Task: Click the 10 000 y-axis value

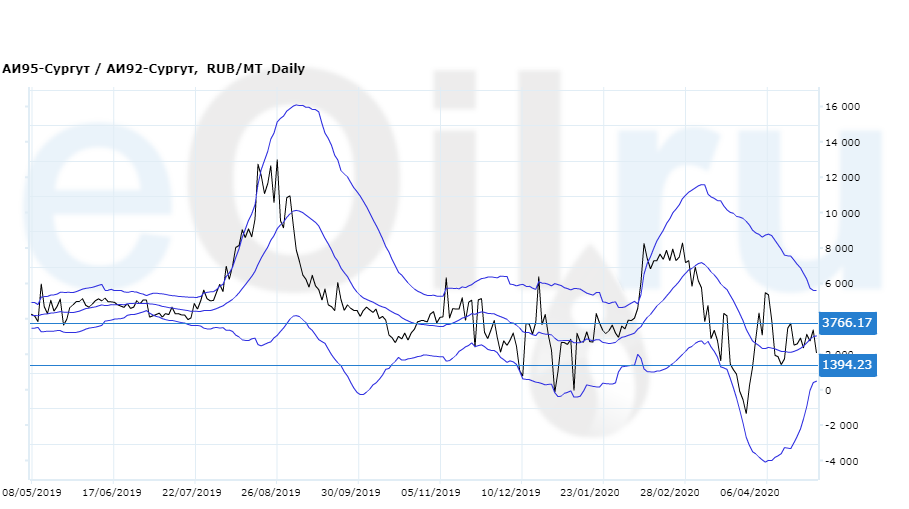Action: click(841, 214)
